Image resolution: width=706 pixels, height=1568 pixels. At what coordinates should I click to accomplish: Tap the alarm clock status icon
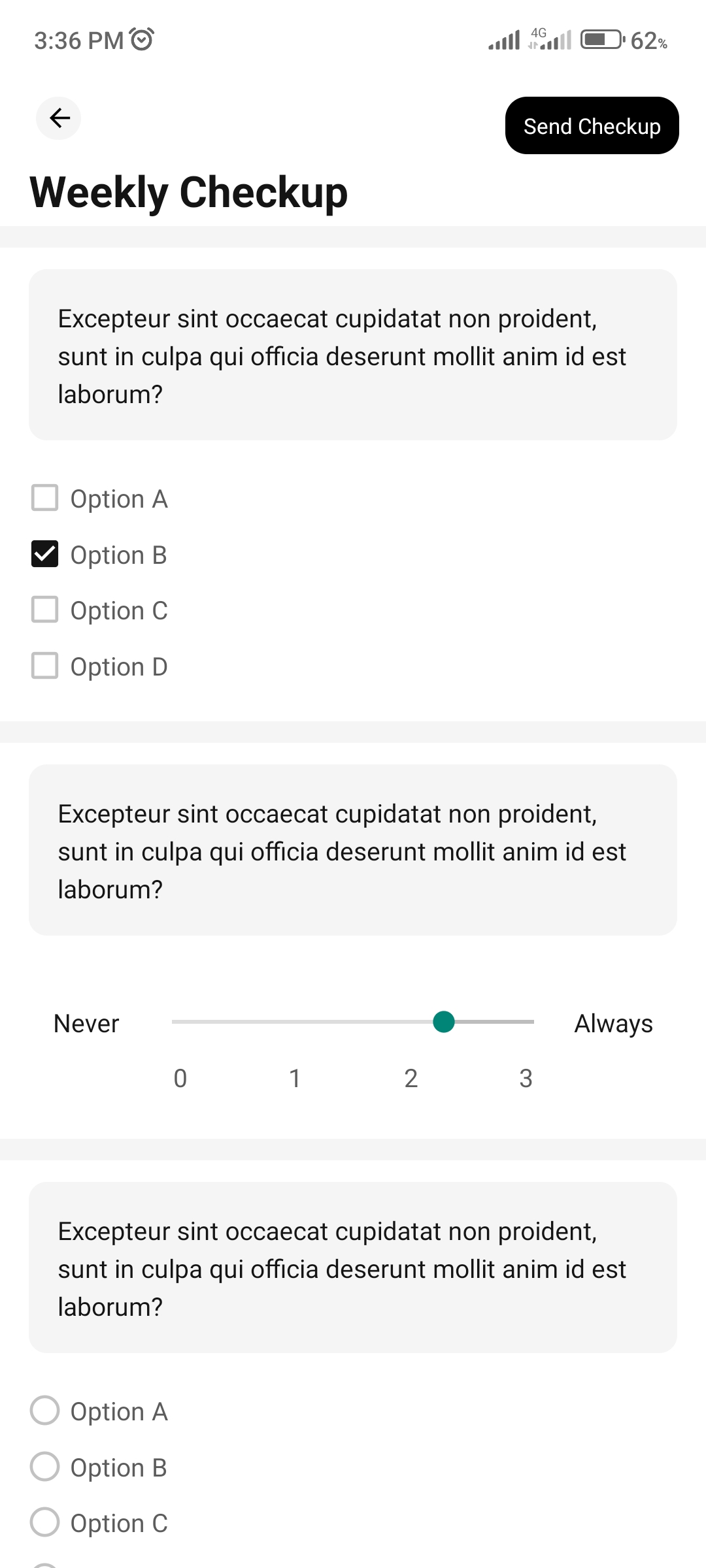142,40
